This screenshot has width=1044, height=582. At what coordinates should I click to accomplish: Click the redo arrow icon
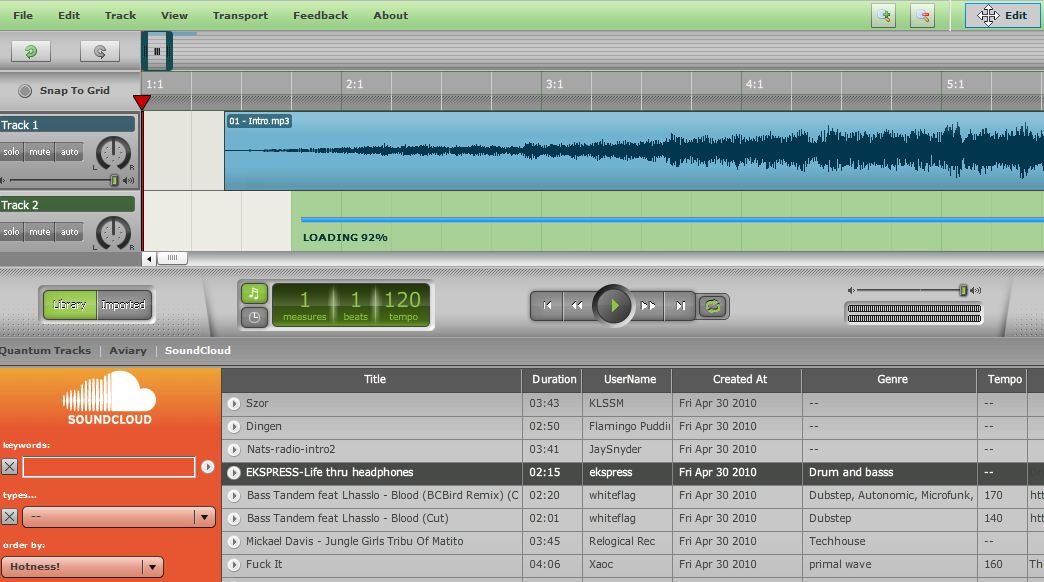[x=100, y=51]
